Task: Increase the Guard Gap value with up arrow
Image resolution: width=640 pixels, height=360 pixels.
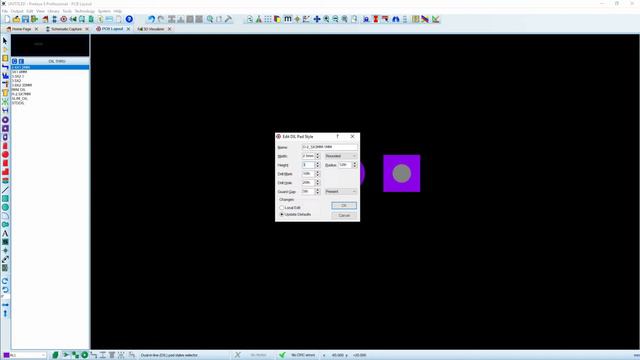Action: [318, 190]
